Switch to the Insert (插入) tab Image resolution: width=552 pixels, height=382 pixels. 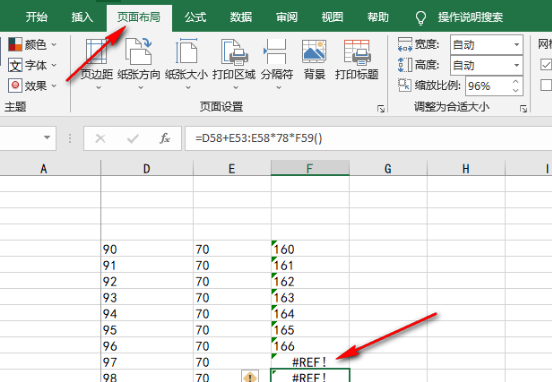pyautogui.click(x=82, y=17)
